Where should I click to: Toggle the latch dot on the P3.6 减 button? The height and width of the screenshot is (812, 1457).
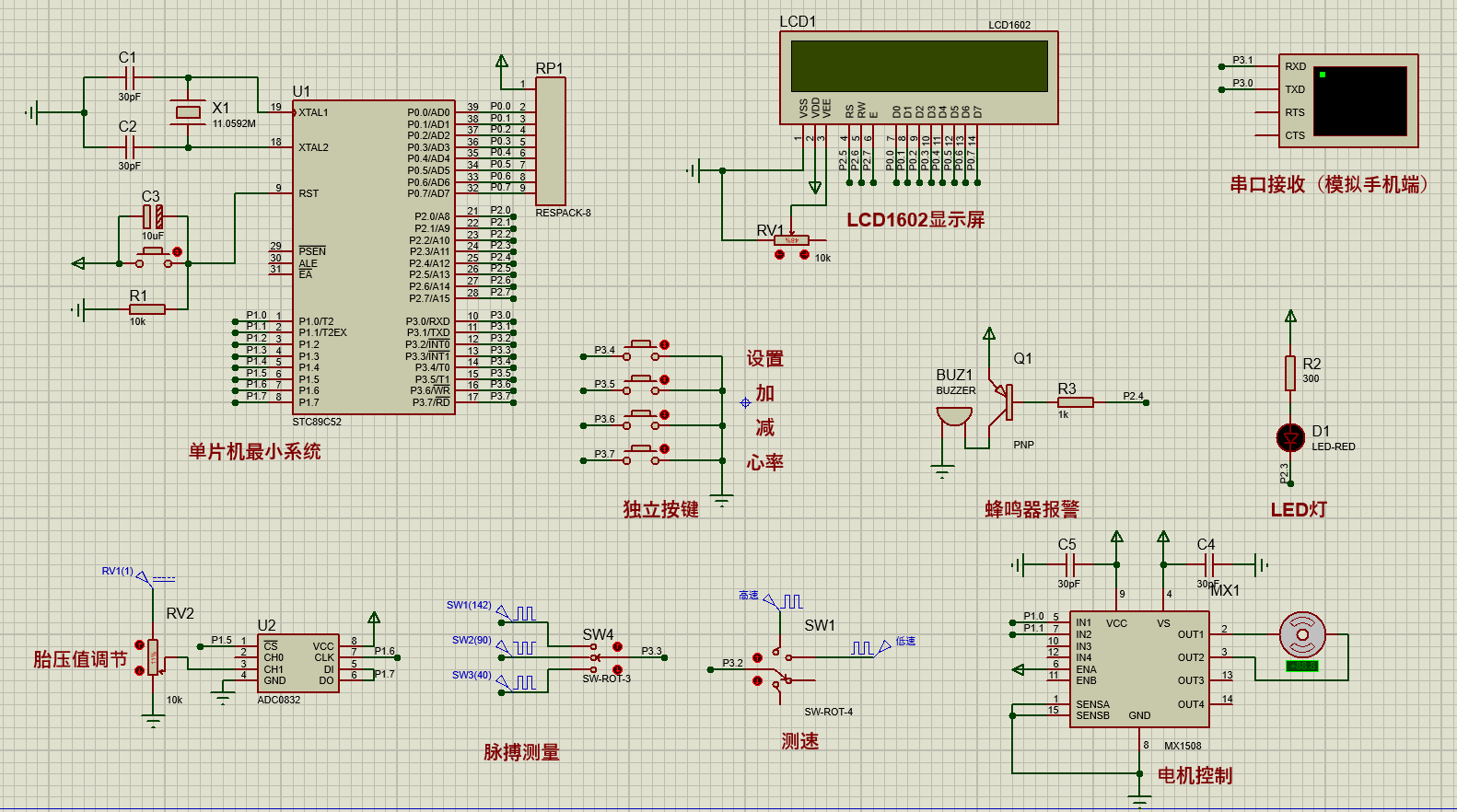[665, 415]
